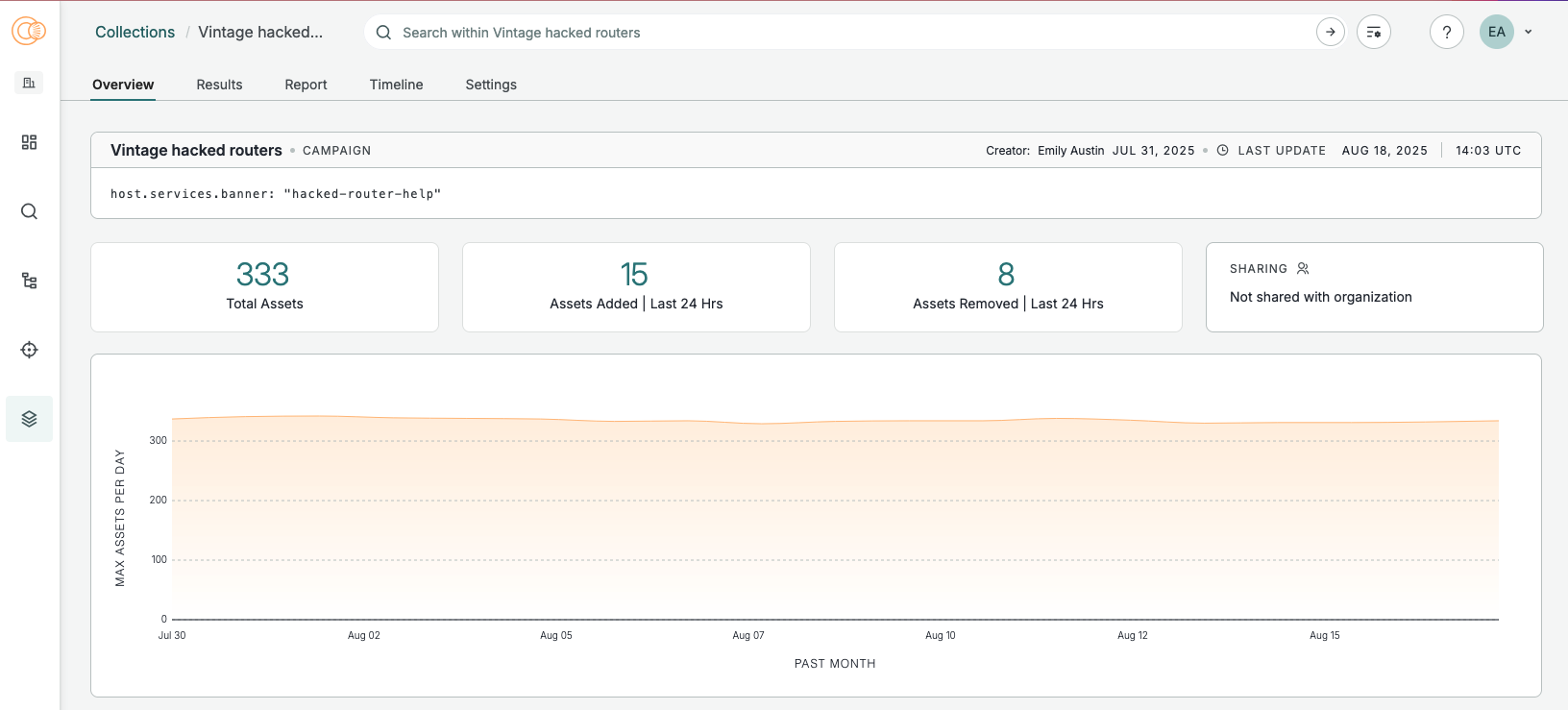This screenshot has width=1568, height=710.
Task: Click the magnifier search icon in sidebar
Action: [x=29, y=211]
